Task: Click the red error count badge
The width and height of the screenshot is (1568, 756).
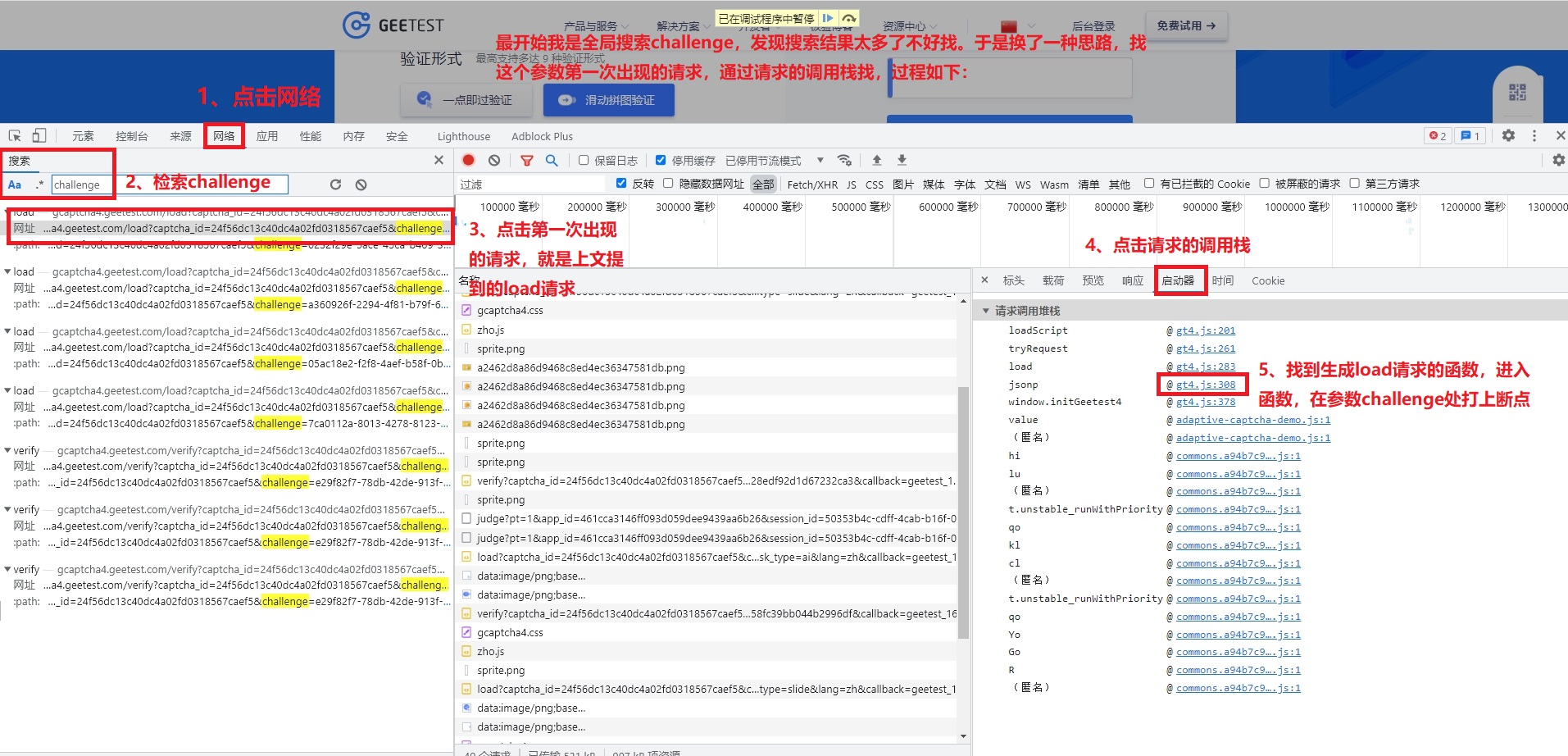Action: (1438, 136)
